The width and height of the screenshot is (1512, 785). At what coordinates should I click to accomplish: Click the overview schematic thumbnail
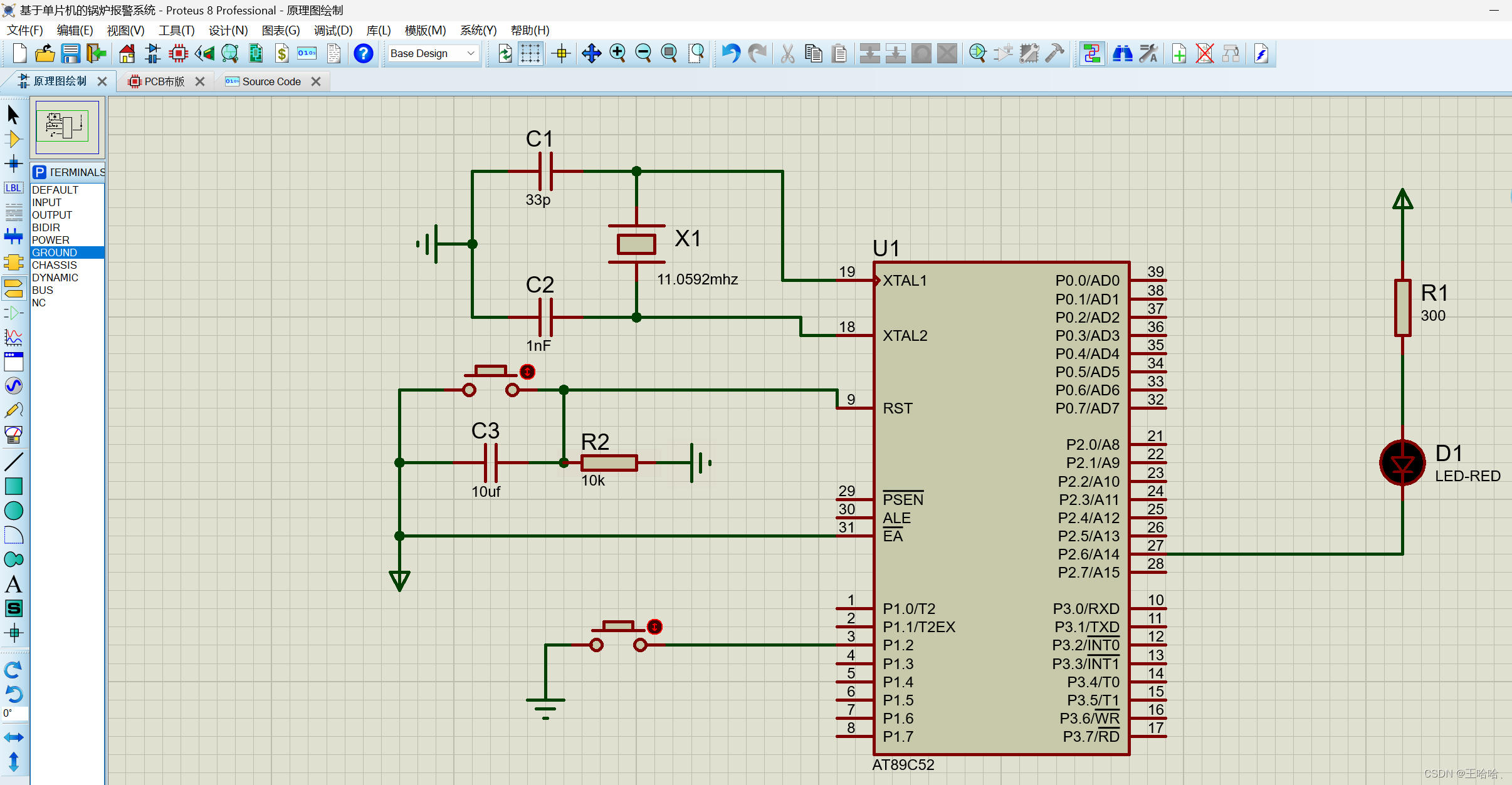click(x=67, y=127)
